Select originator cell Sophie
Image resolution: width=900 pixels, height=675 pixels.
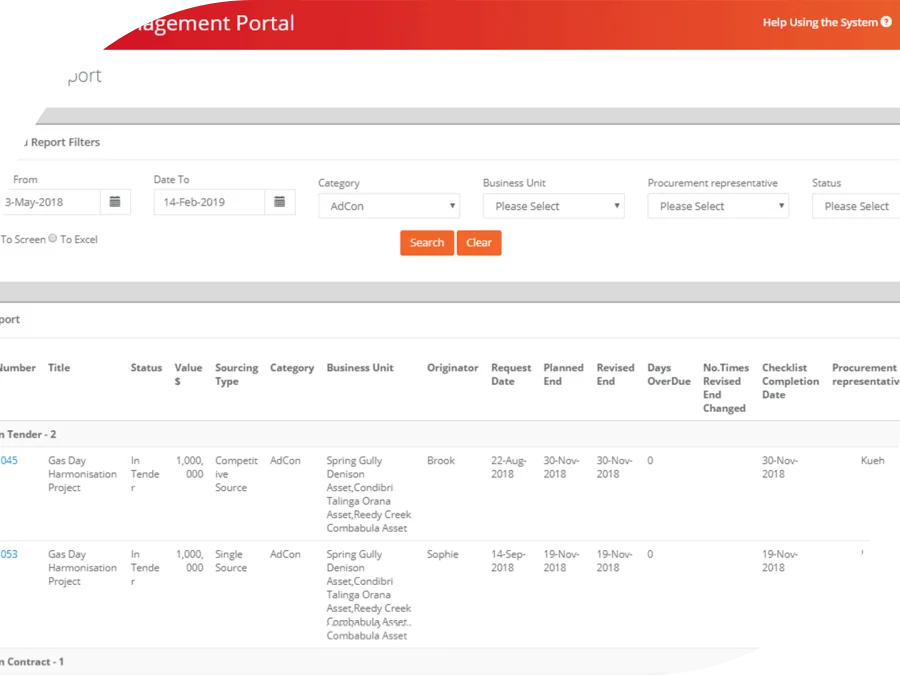443,554
